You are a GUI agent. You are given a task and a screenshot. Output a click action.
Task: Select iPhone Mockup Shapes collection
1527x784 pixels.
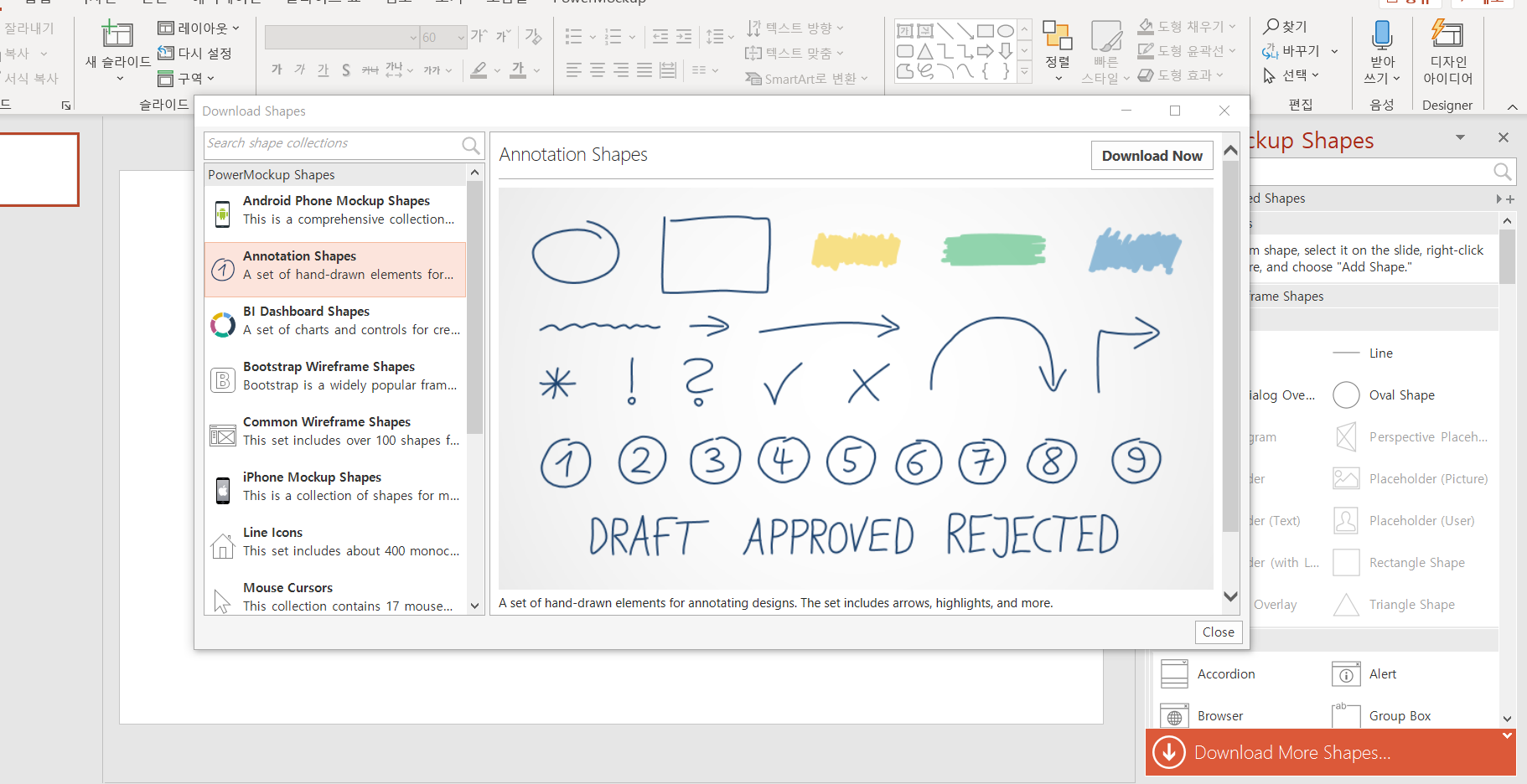(x=335, y=491)
